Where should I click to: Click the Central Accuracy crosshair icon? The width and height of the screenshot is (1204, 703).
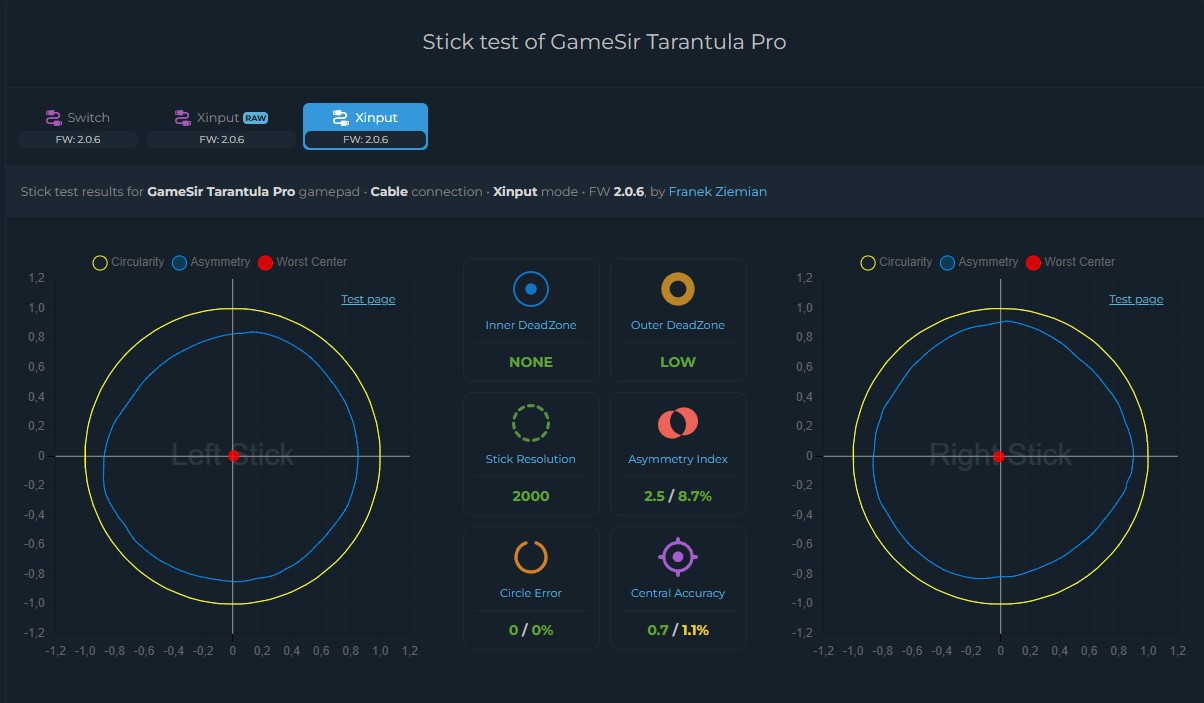[678, 556]
